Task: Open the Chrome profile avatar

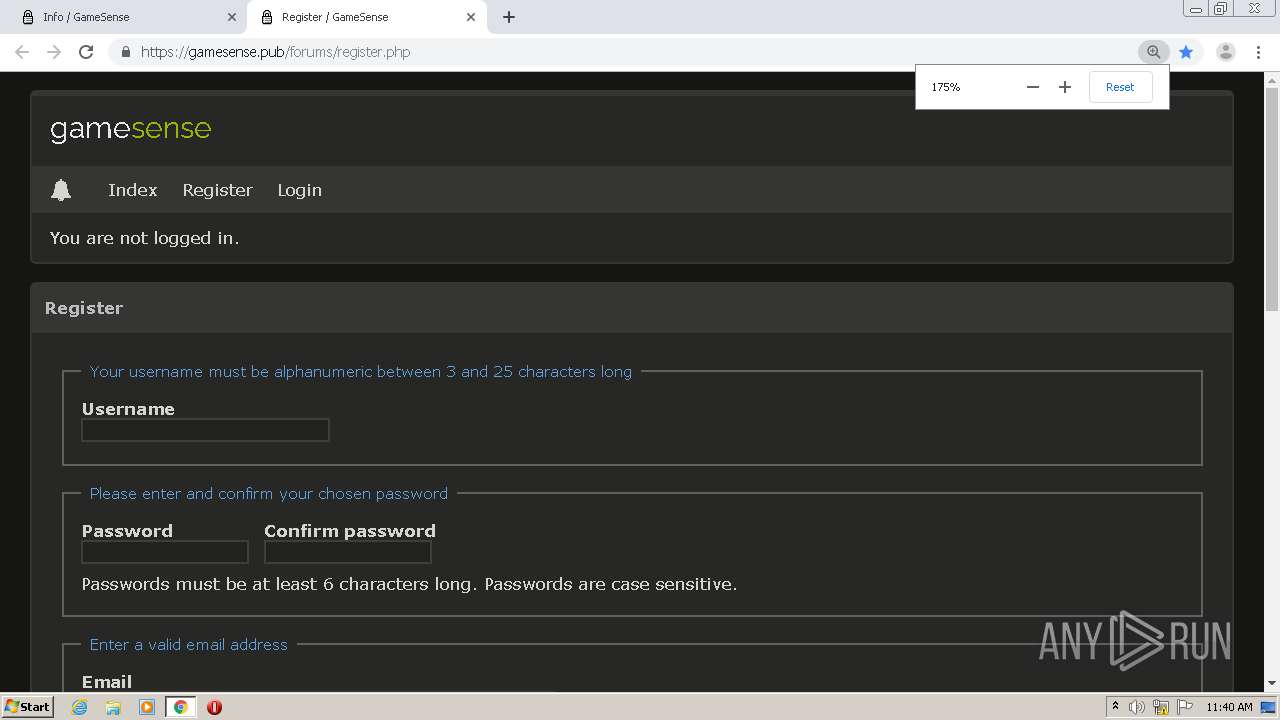Action: point(1225,52)
